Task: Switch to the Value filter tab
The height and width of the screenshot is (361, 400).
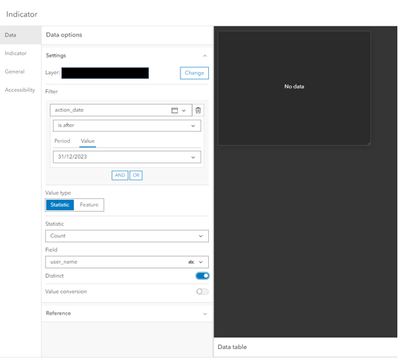Action: (88, 141)
